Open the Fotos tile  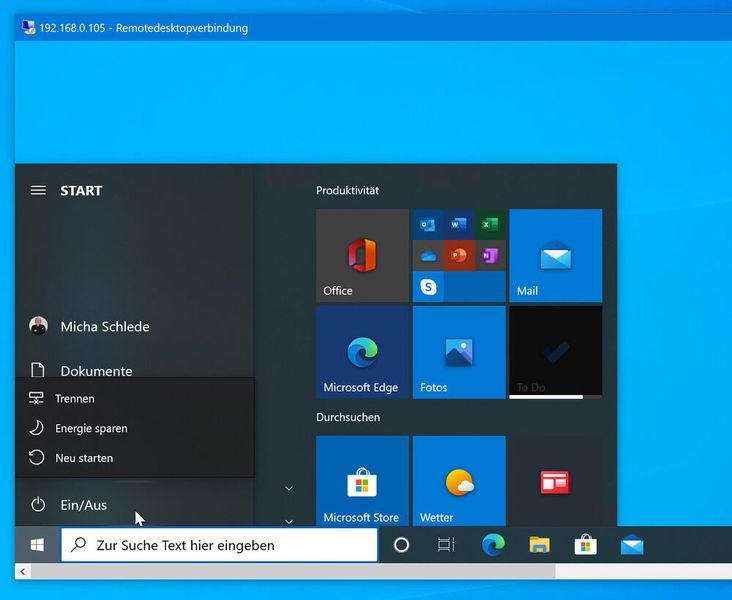tap(459, 352)
